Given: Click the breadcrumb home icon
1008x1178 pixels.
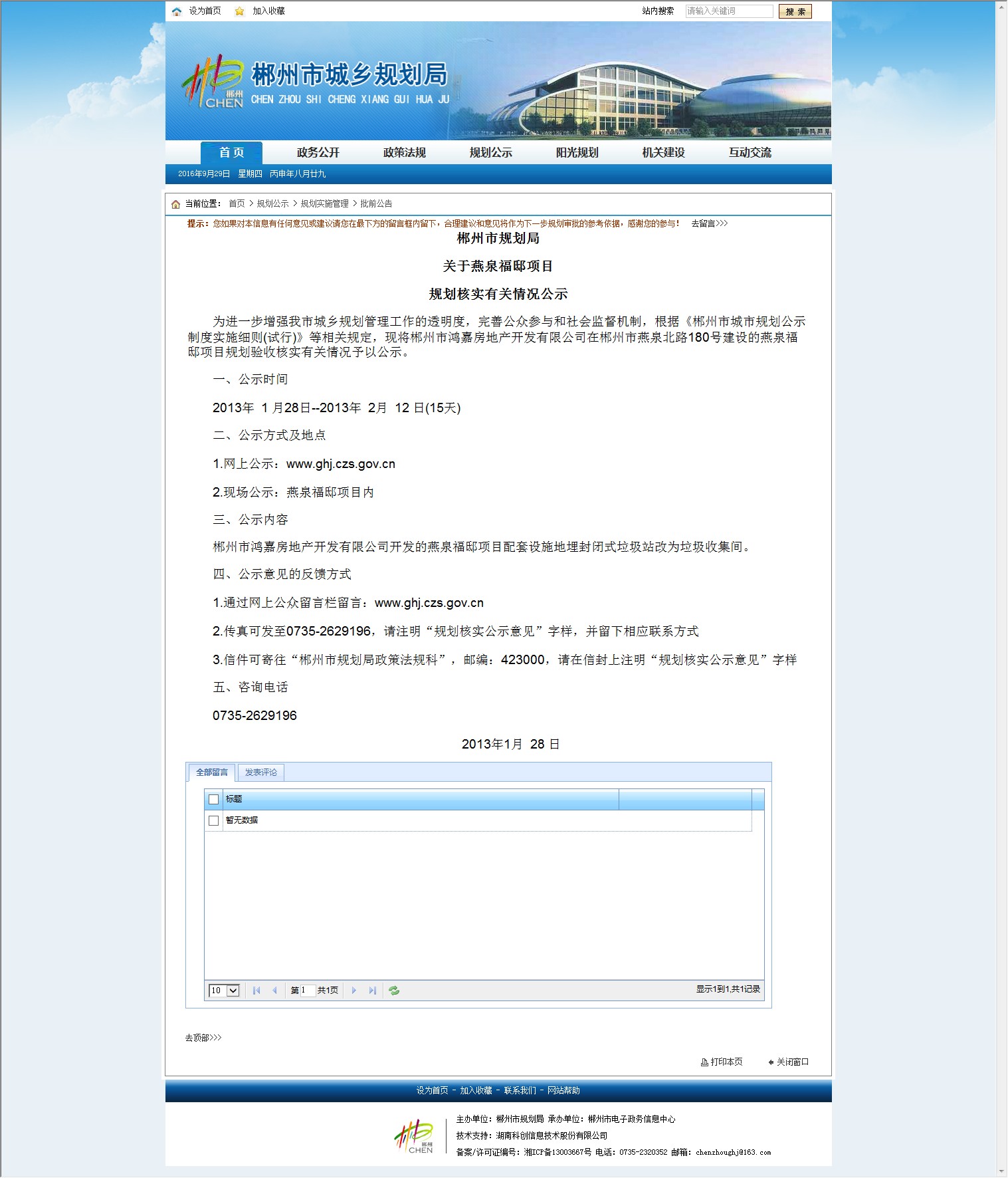Looking at the screenshot, I should (x=175, y=204).
